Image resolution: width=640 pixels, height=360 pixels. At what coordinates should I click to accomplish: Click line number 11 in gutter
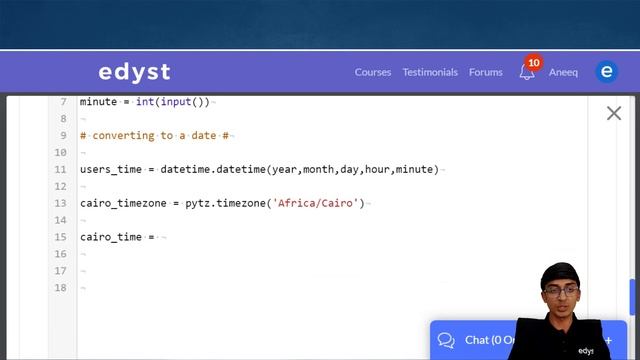[x=60, y=169]
